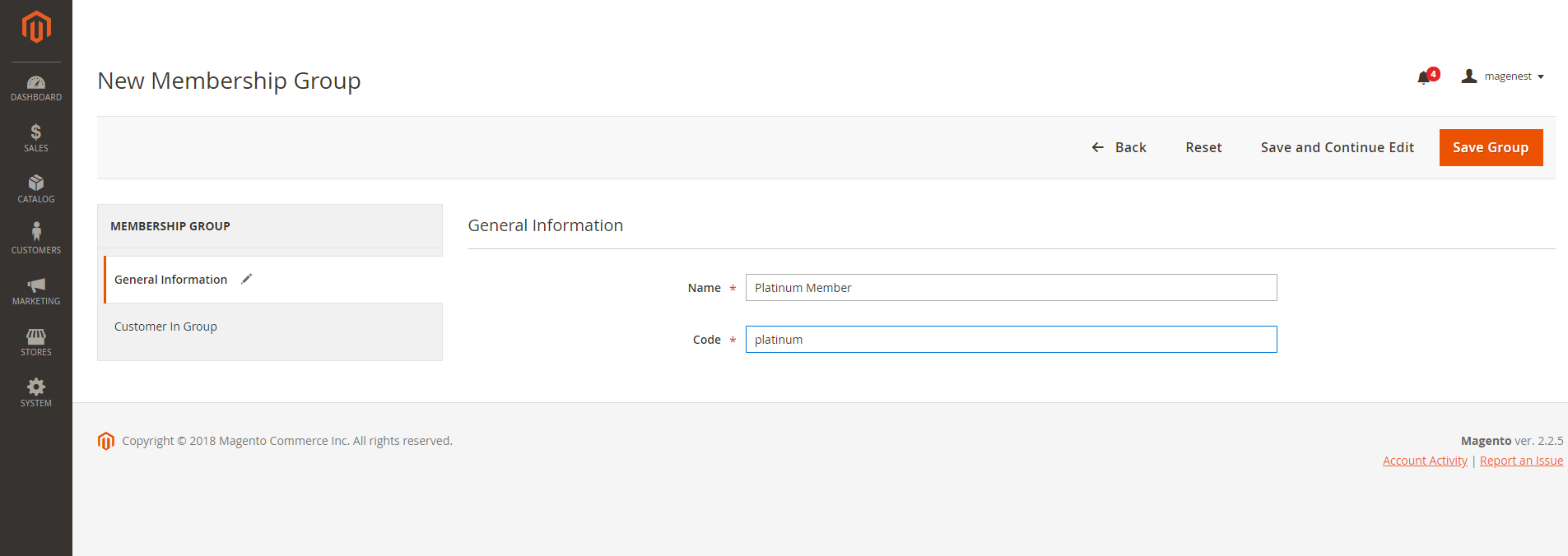
Task: Click into the Name input field
Action: (x=1011, y=288)
